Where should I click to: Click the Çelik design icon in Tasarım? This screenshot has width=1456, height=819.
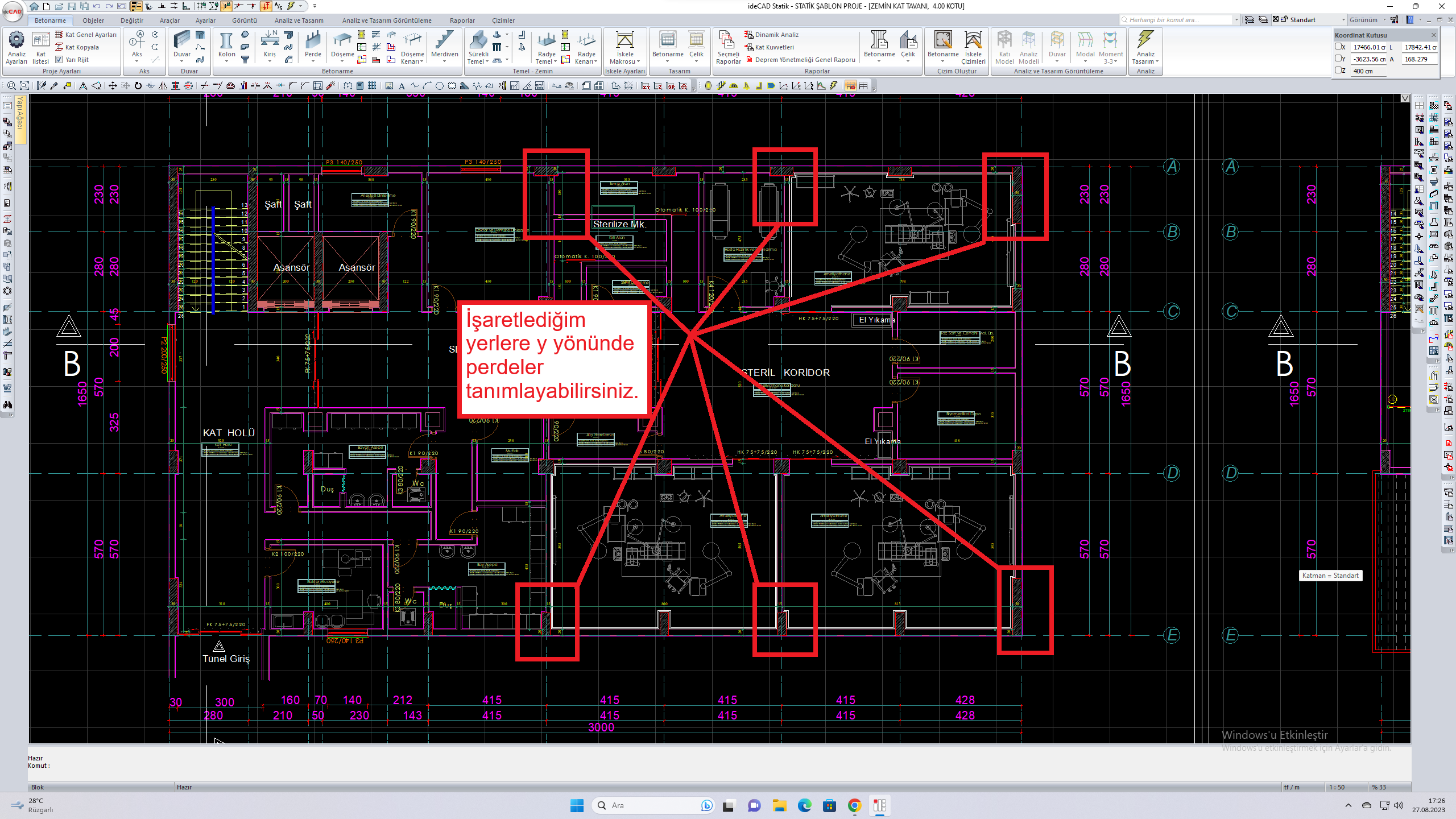[x=696, y=45]
